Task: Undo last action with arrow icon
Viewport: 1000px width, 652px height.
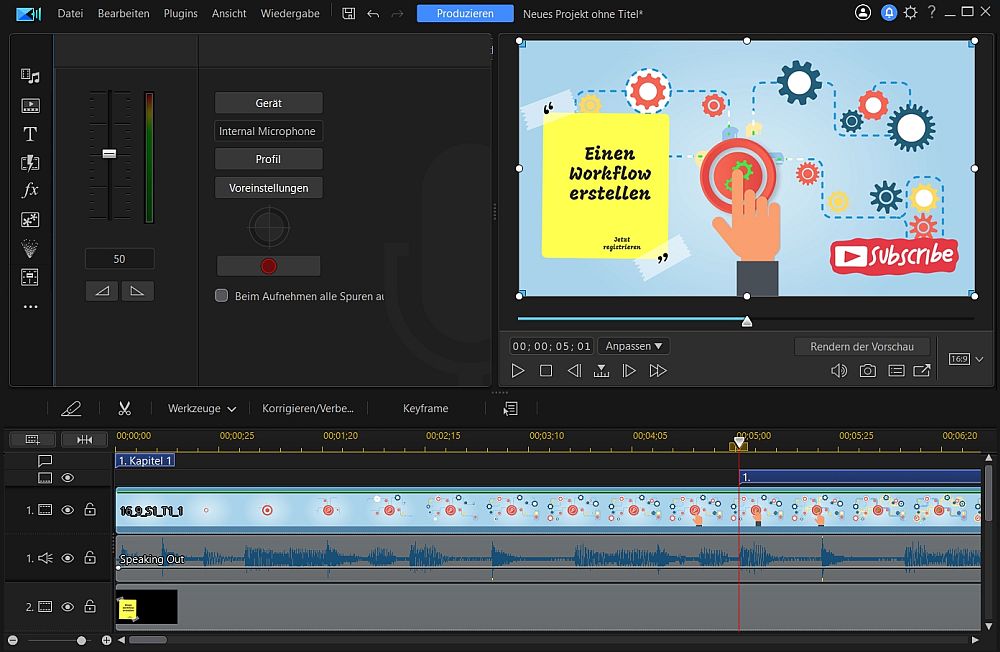Action: pos(373,13)
